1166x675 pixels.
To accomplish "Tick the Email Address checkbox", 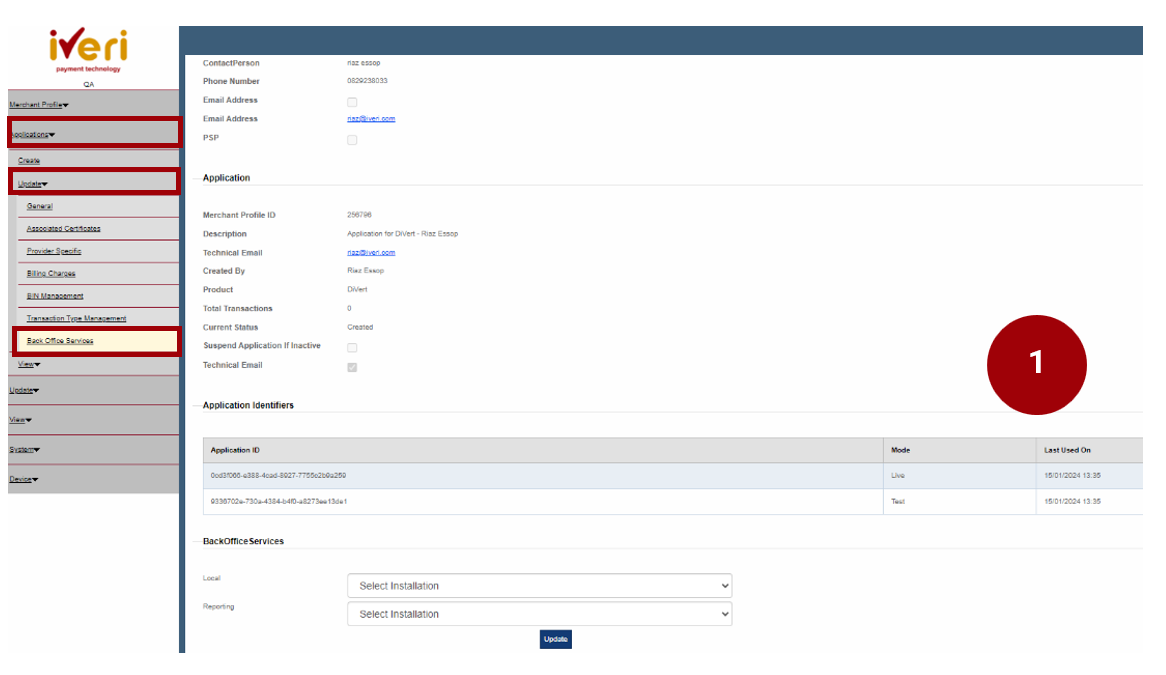I will (x=352, y=102).
